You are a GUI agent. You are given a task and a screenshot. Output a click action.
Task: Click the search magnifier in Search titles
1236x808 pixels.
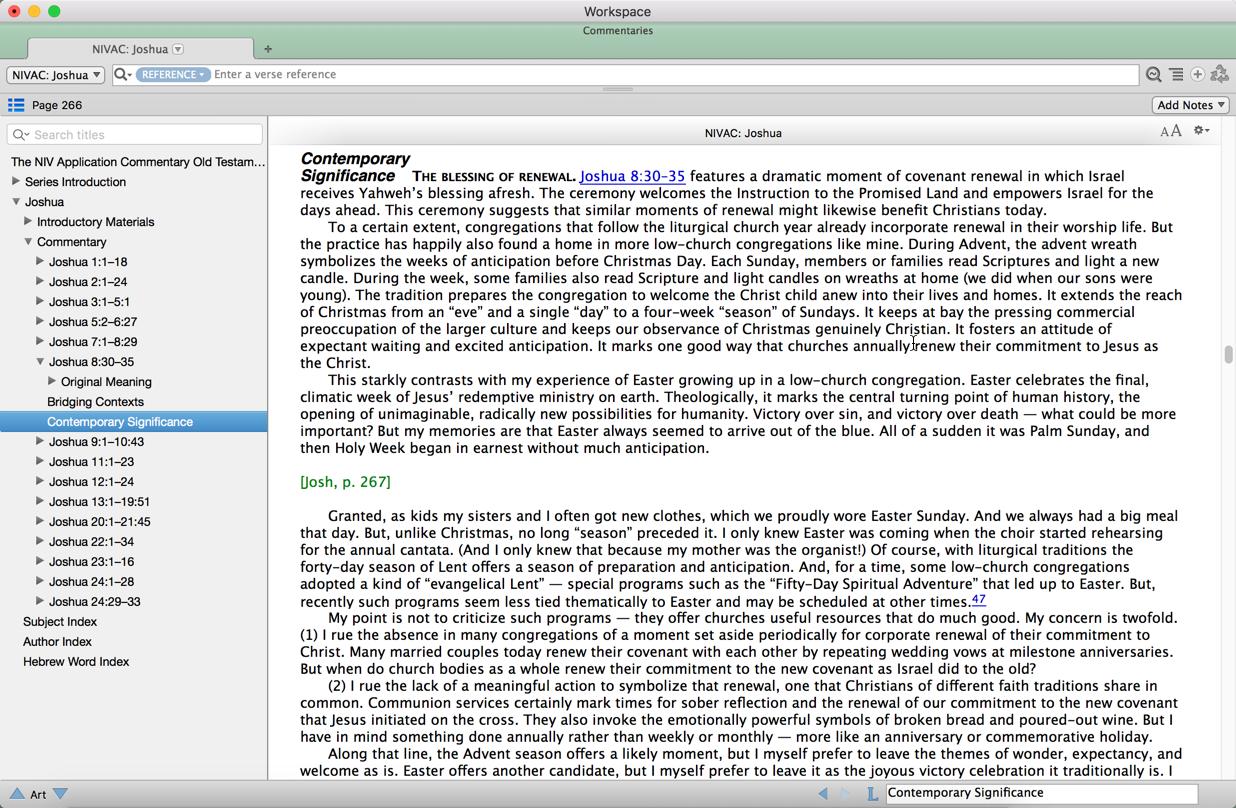pos(20,135)
